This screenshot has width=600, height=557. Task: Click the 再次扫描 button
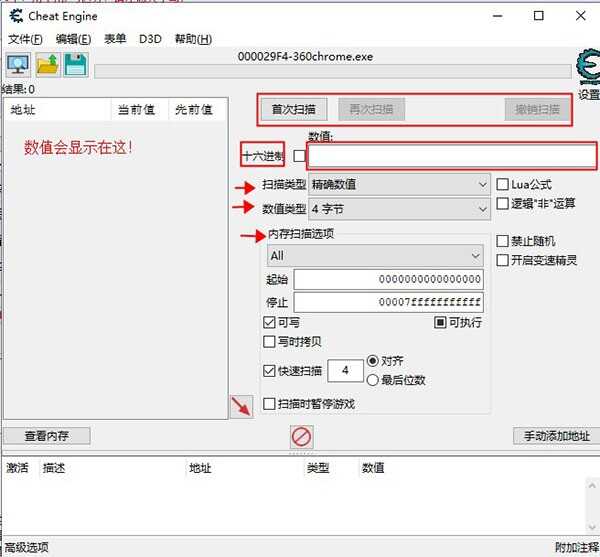click(371, 109)
